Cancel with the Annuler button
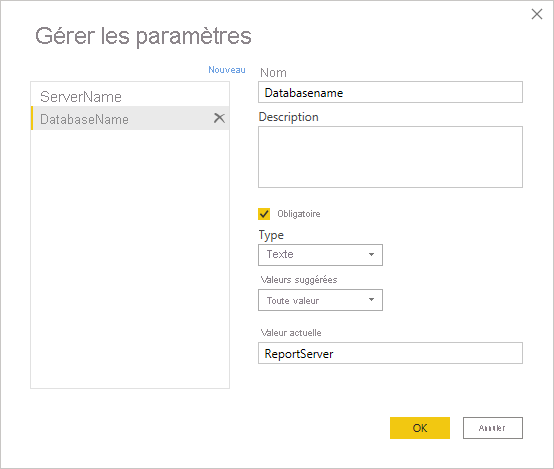Screen dimensions: 554x469 493,428
